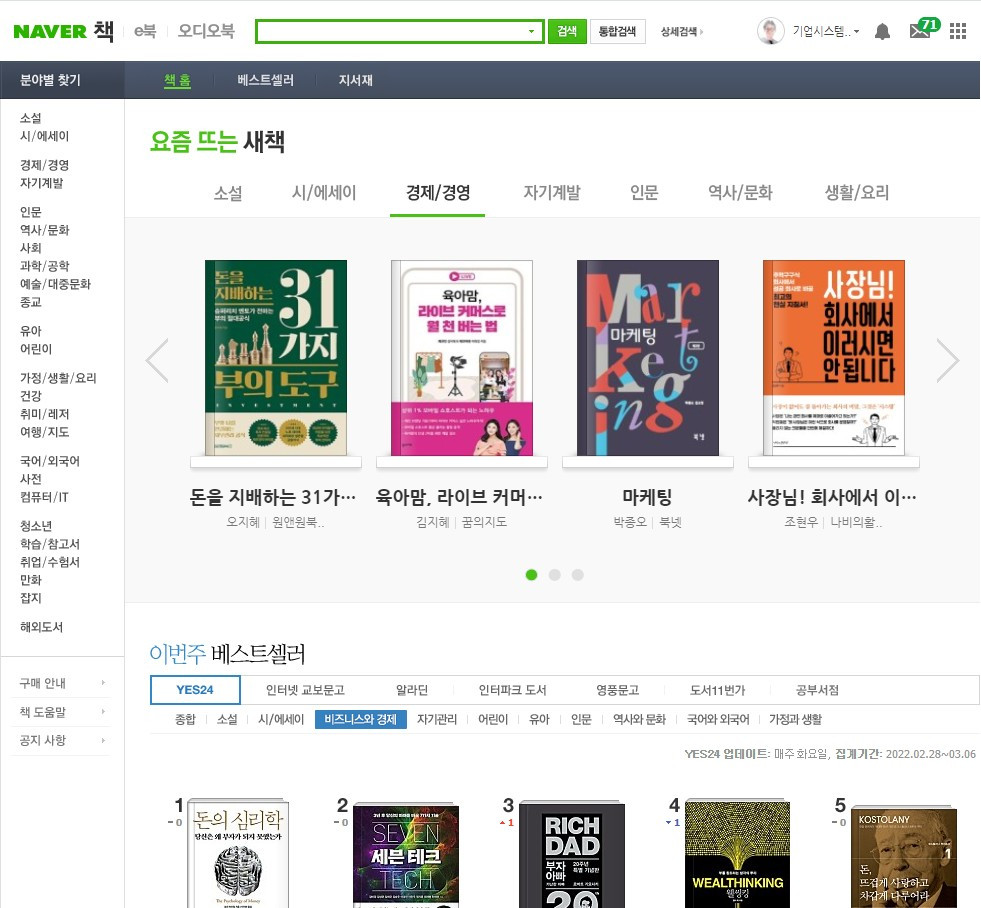Screen dimensions: 981x908
Task: Filter bestsellers by 가정과 생활
Action: [x=795, y=720]
